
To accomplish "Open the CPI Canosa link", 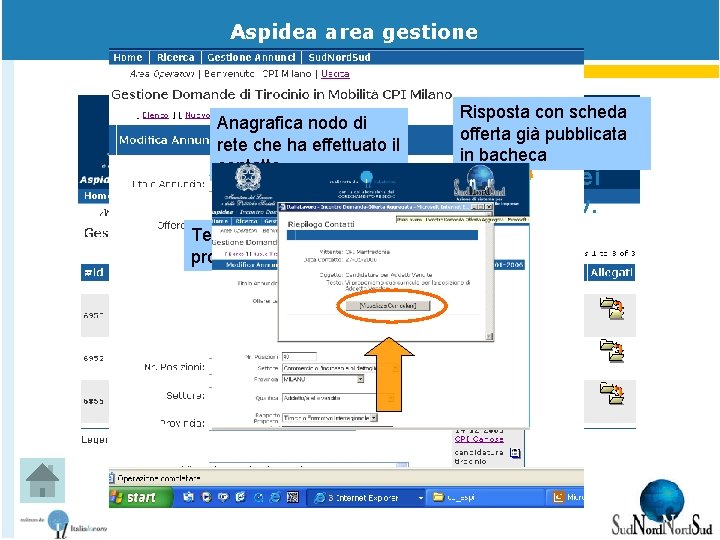I will pyautogui.click(x=479, y=439).
